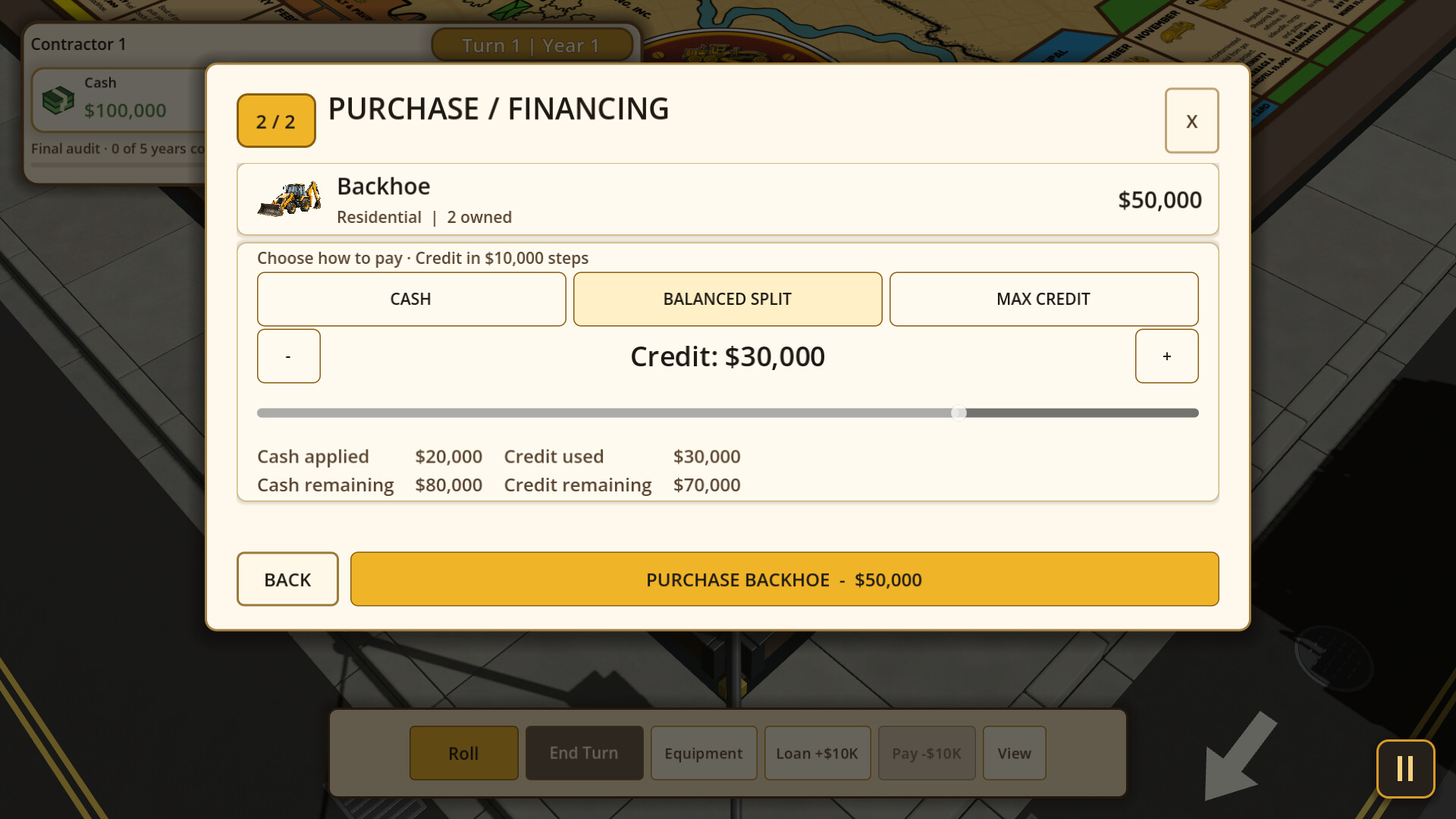Open the Equipment panel
This screenshot has height=819, width=1456.
coord(704,753)
